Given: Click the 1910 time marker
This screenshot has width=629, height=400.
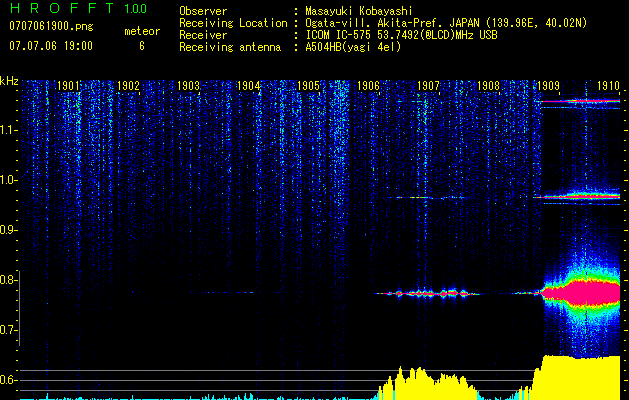Looking at the screenshot, I should click(x=608, y=86).
